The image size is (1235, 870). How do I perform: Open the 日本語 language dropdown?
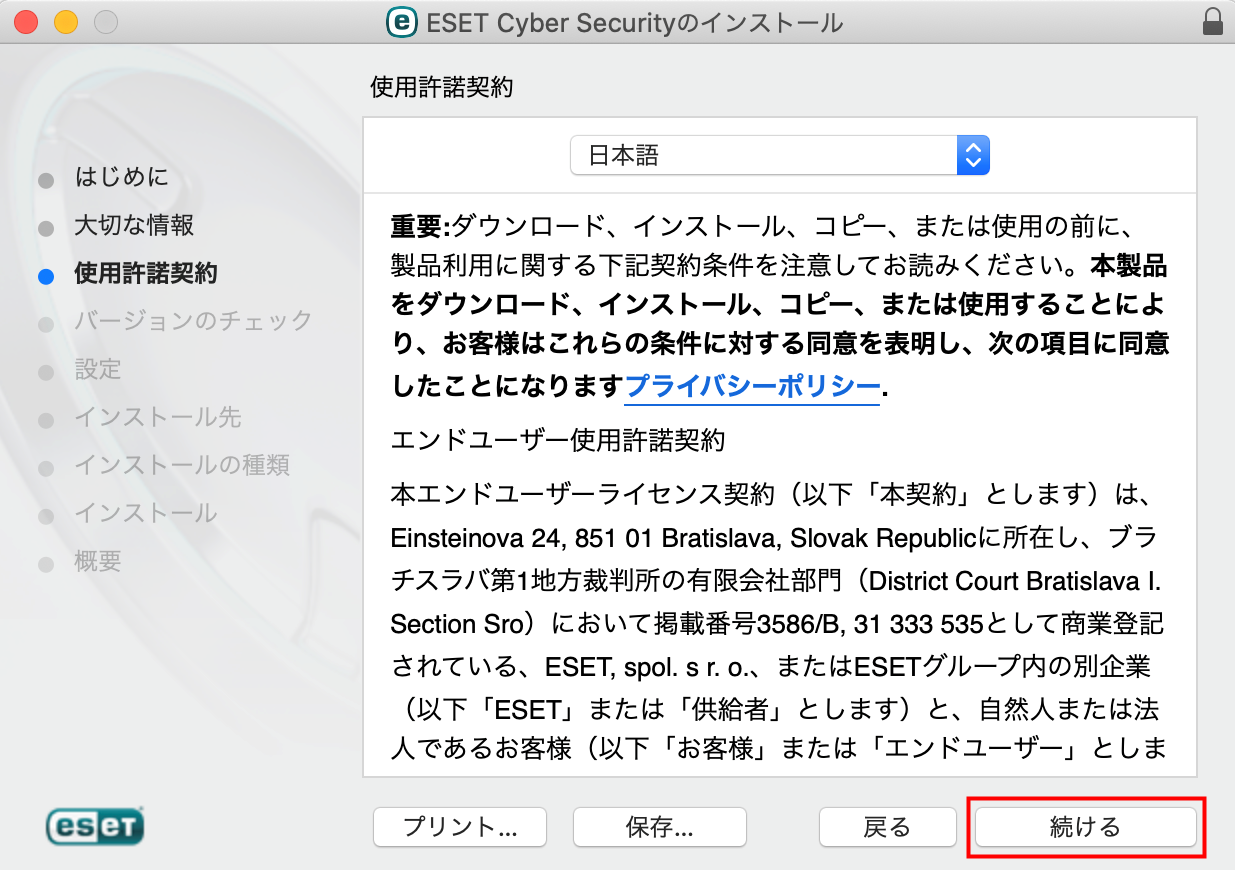pos(779,155)
